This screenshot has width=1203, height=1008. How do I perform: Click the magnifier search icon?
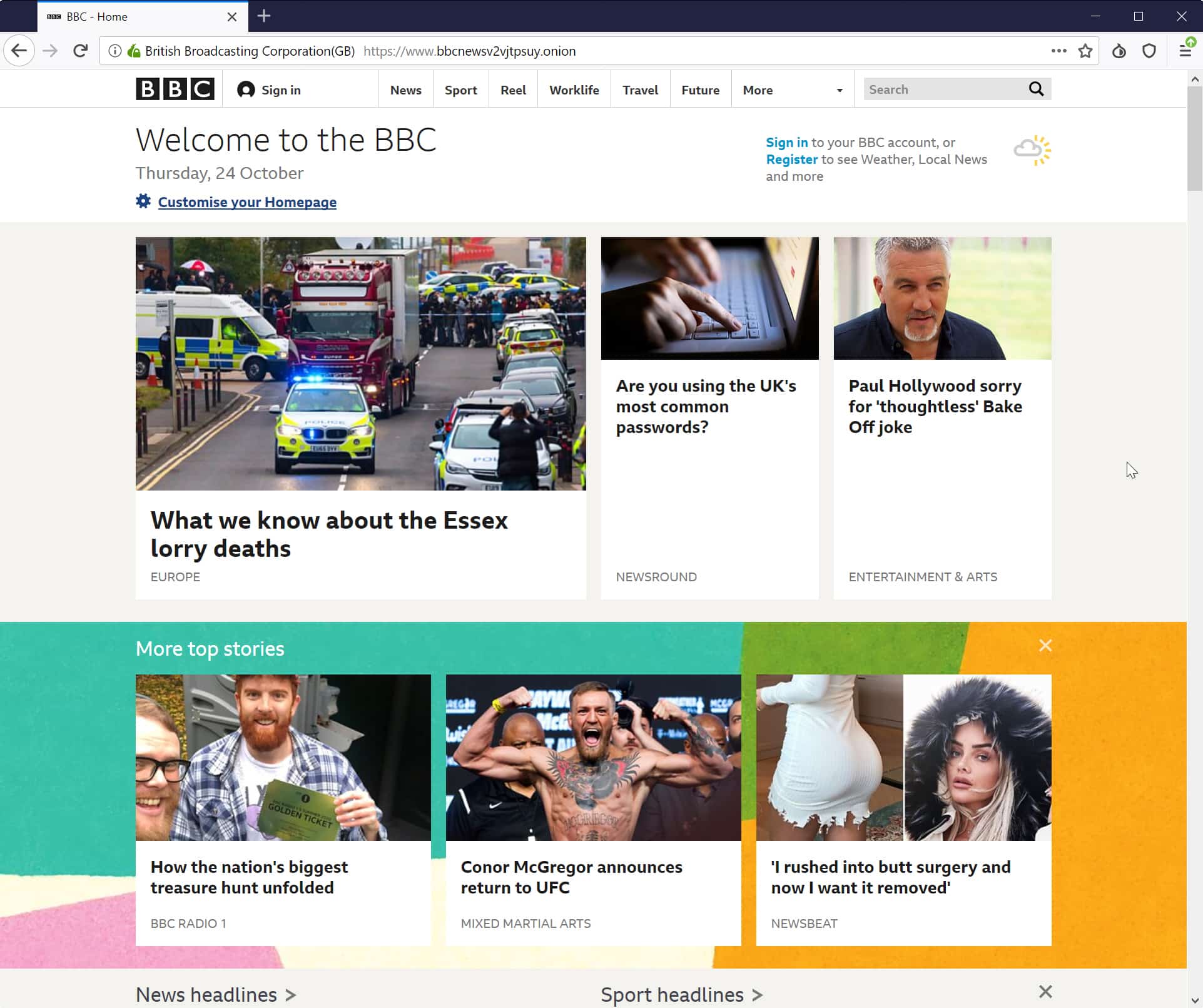1036,89
